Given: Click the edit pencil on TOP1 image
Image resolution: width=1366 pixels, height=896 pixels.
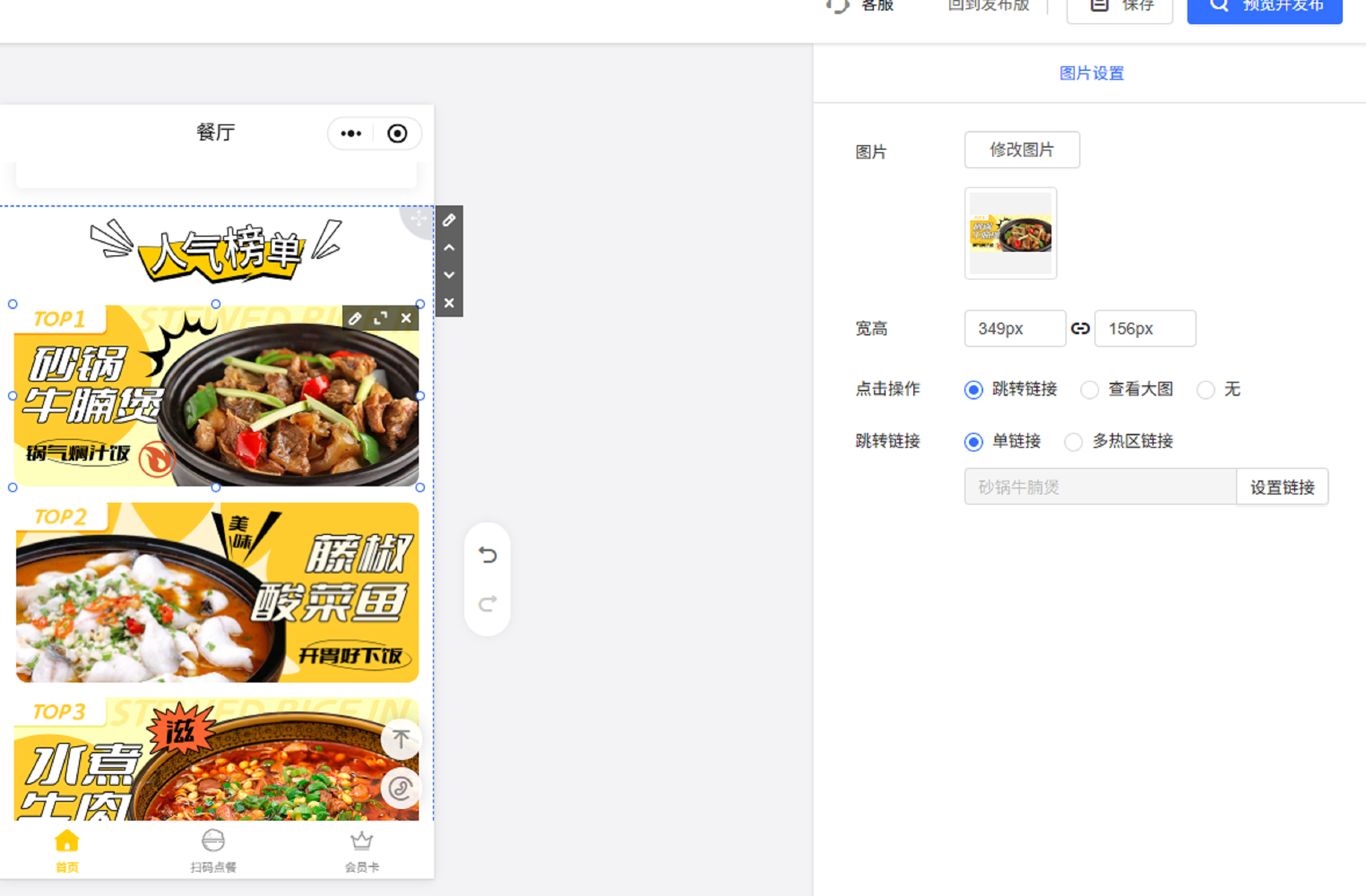Looking at the screenshot, I should pyautogui.click(x=355, y=318).
